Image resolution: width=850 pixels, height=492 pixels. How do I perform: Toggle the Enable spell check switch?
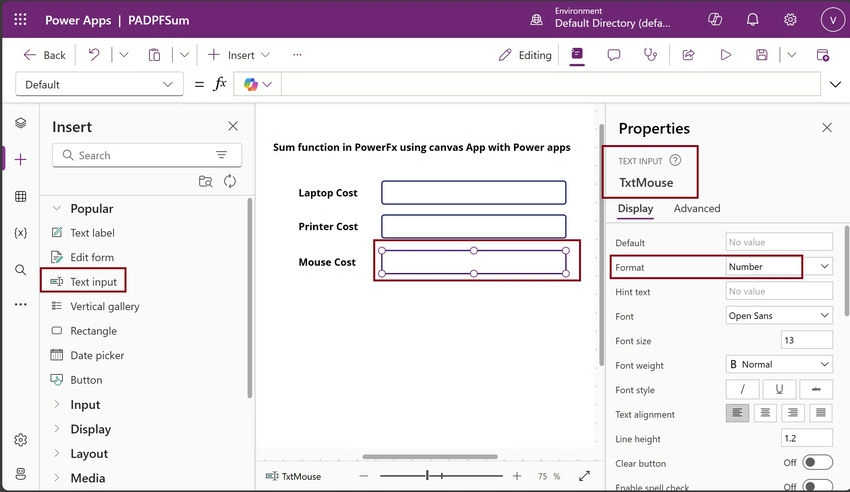(817, 485)
